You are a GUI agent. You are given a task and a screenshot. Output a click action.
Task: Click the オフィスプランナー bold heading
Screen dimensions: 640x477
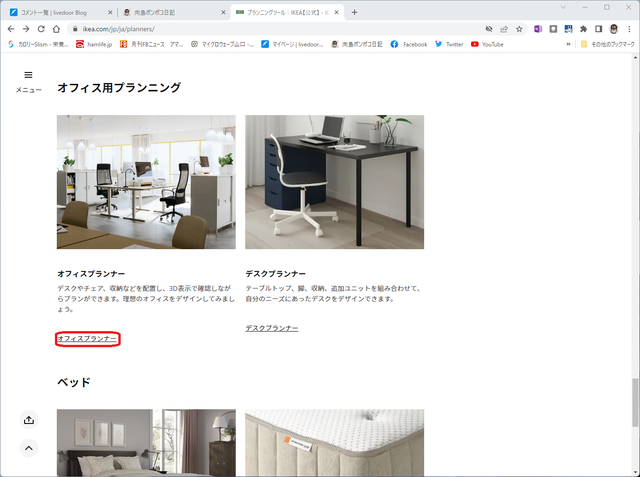pyautogui.click(x=91, y=273)
